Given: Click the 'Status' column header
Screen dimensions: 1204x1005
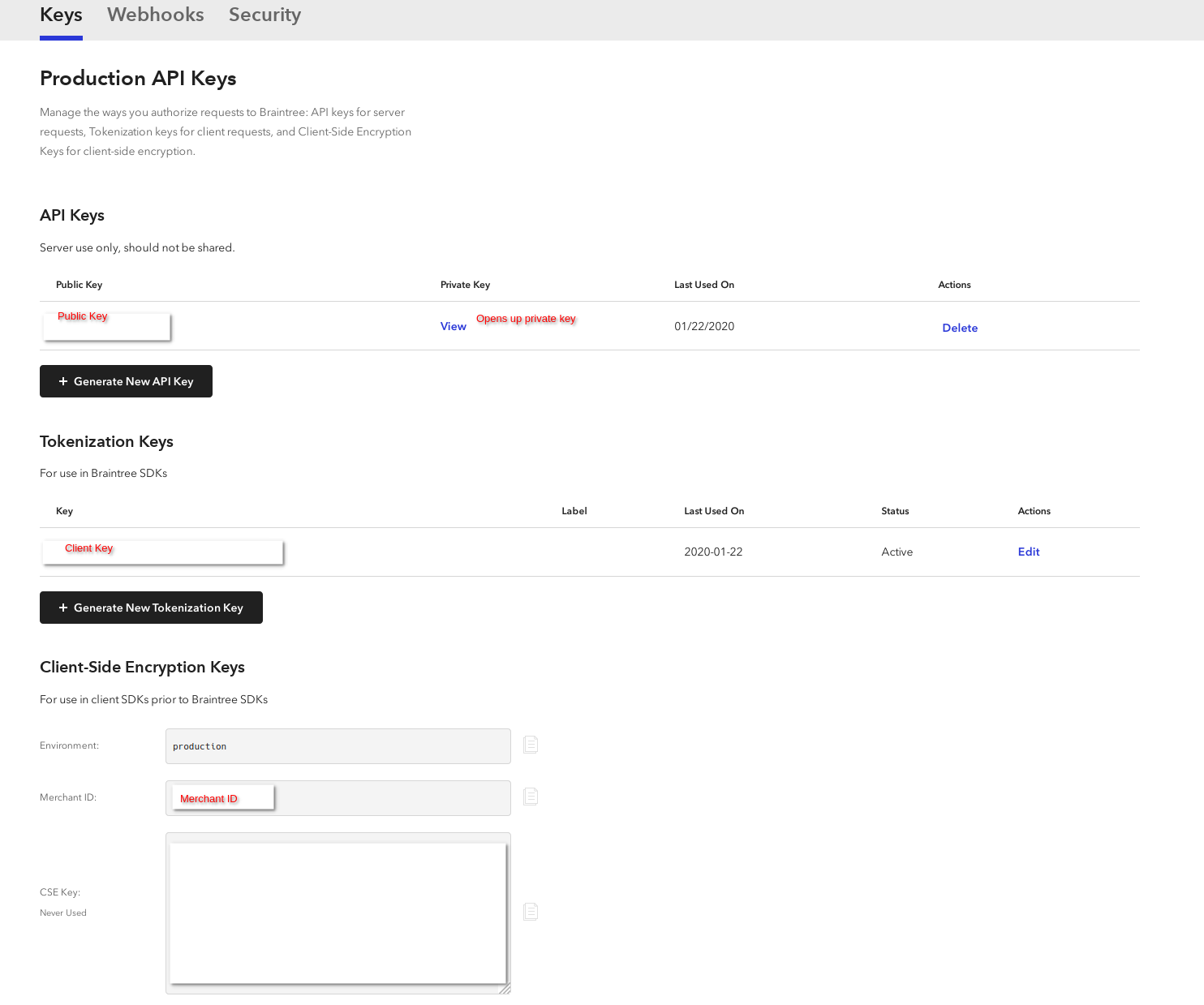Looking at the screenshot, I should (x=895, y=511).
